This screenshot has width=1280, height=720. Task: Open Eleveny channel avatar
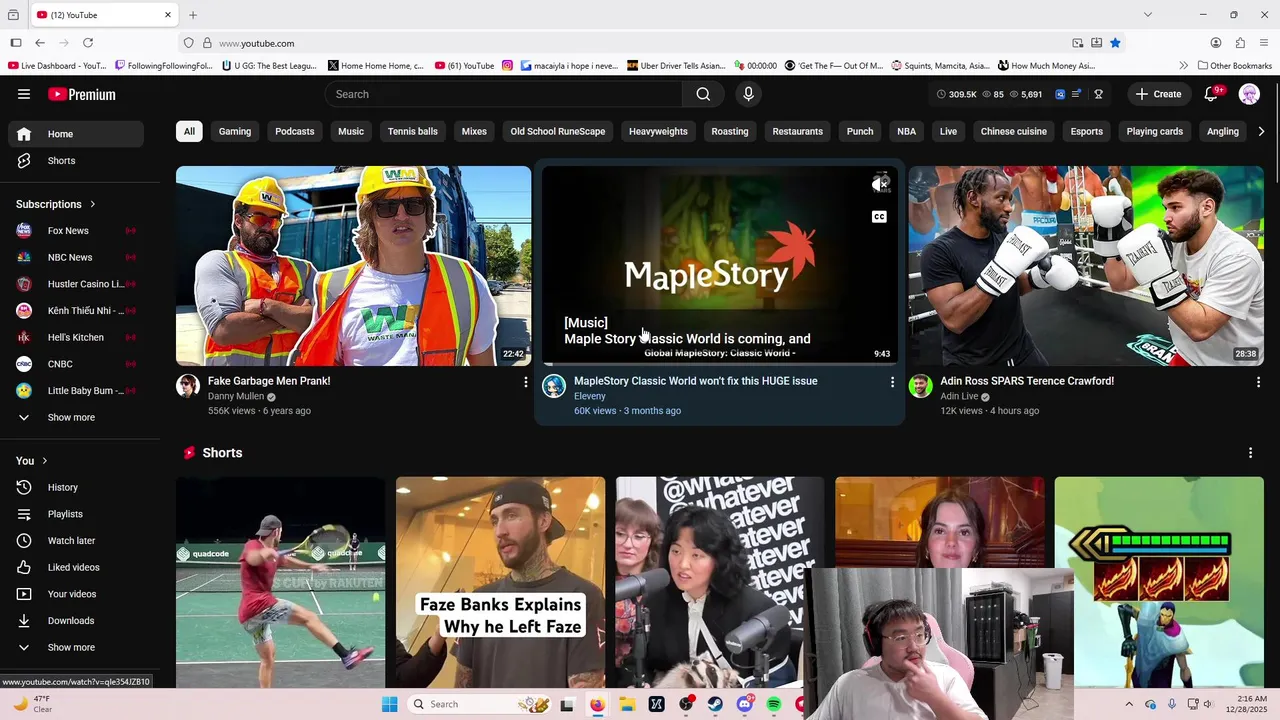[554, 386]
